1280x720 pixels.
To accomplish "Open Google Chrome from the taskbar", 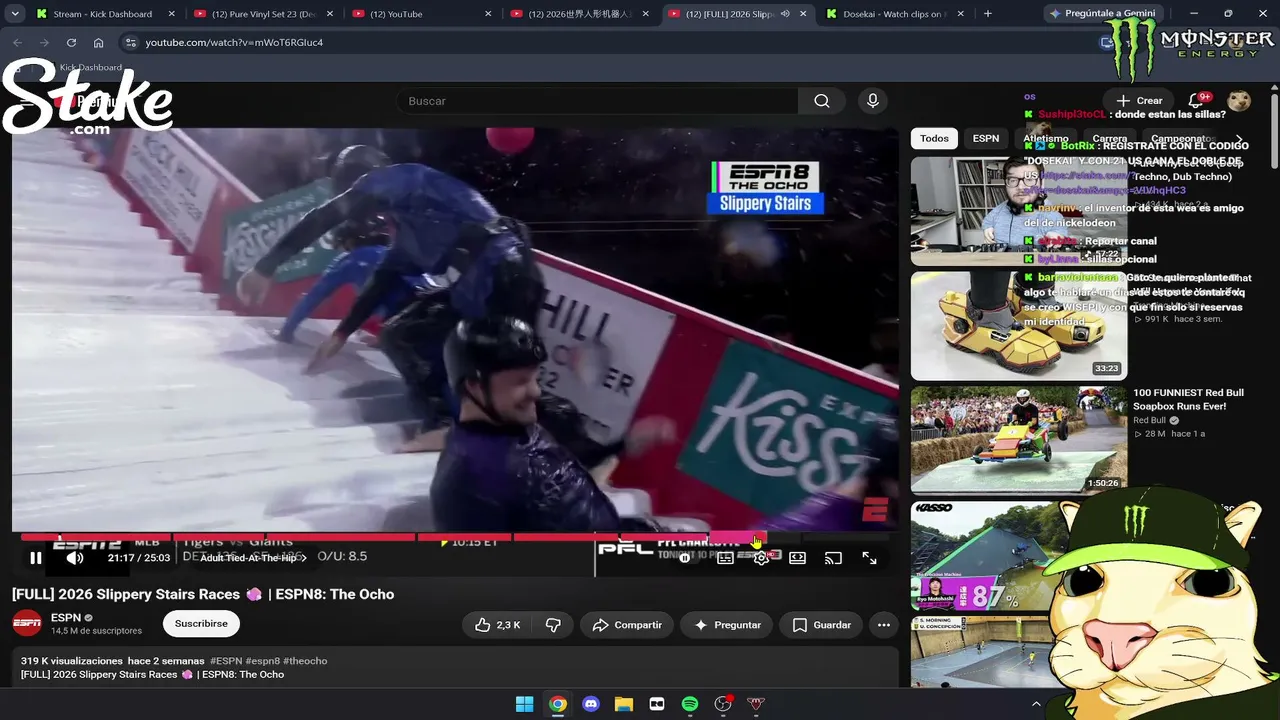I will (x=558, y=704).
